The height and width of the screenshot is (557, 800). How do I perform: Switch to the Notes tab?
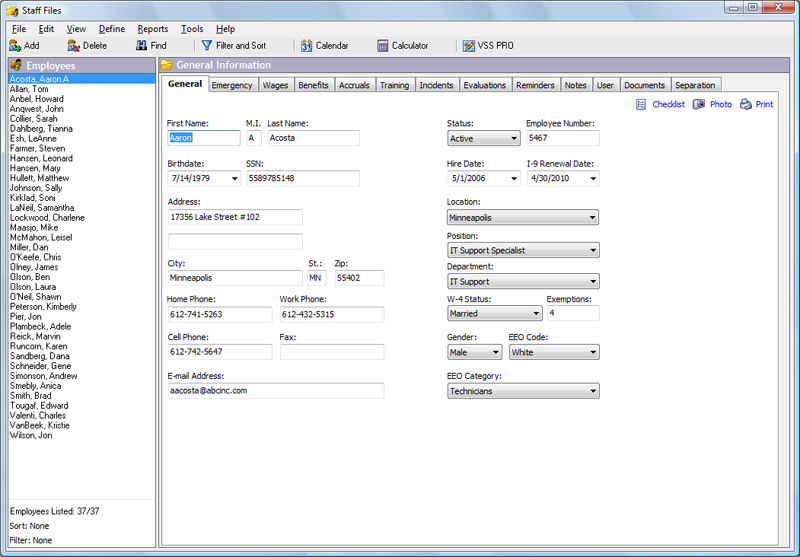coord(576,85)
